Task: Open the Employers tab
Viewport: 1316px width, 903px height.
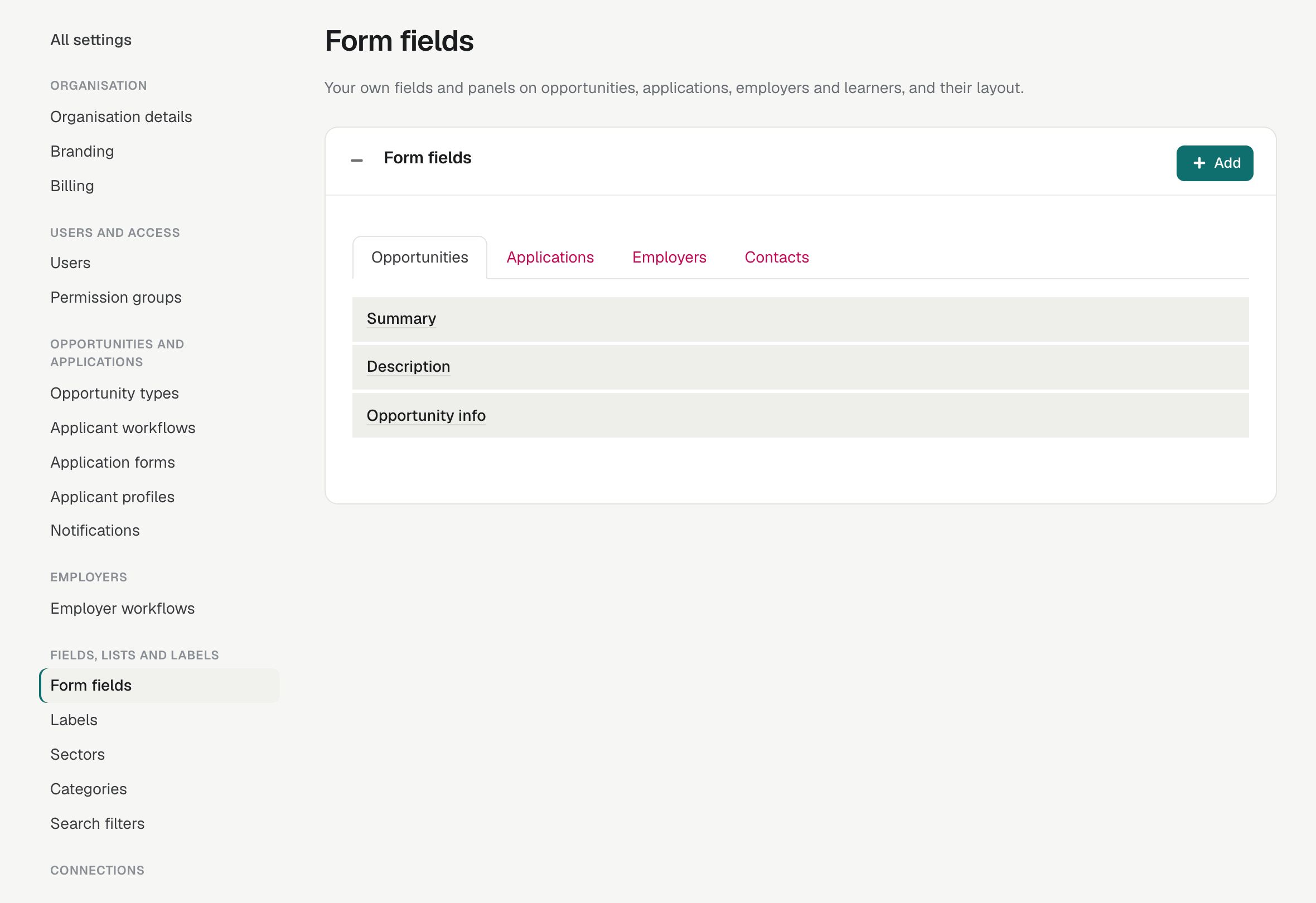Action: coord(669,258)
